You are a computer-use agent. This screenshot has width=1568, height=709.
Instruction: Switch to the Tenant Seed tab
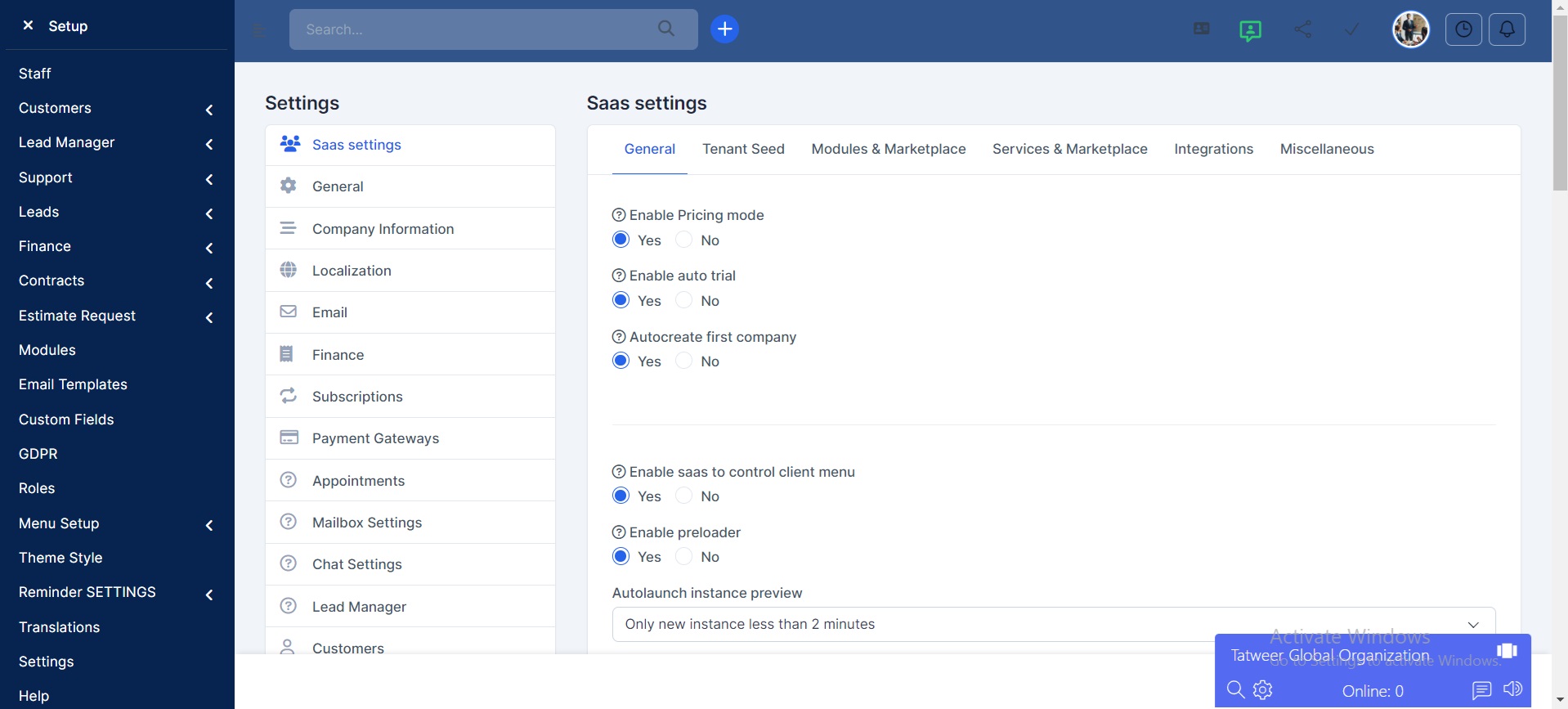743,149
